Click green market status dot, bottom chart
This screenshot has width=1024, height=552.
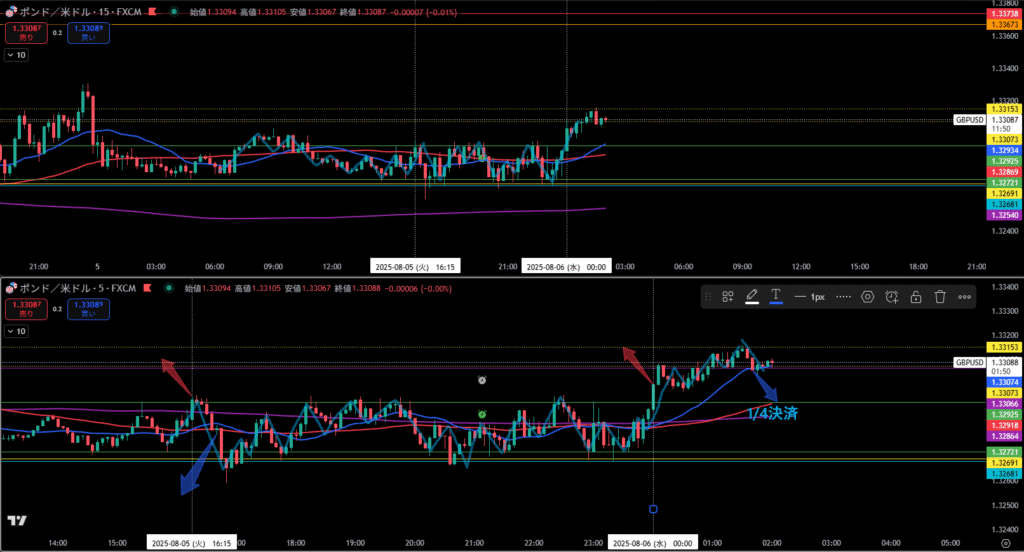click(168, 288)
